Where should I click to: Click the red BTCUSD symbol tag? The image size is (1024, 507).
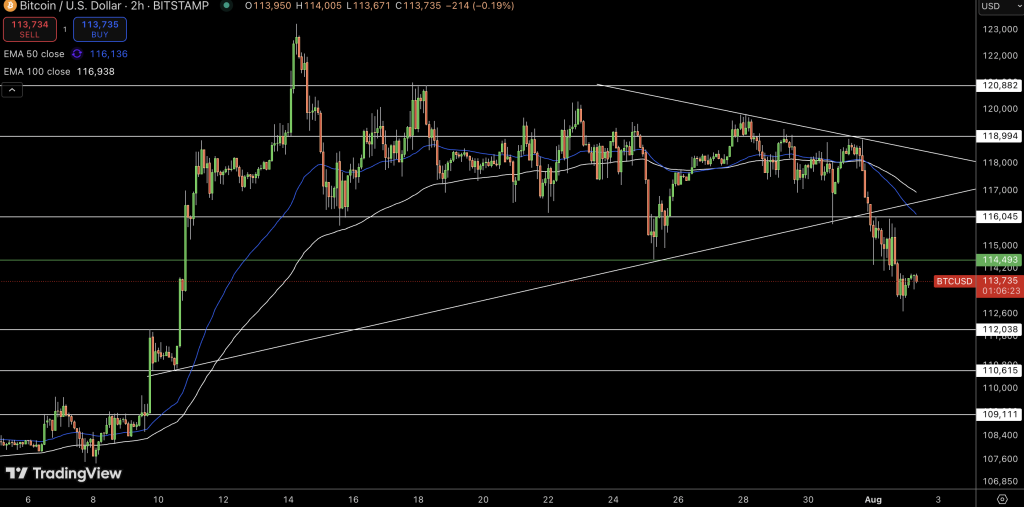point(954,282)
